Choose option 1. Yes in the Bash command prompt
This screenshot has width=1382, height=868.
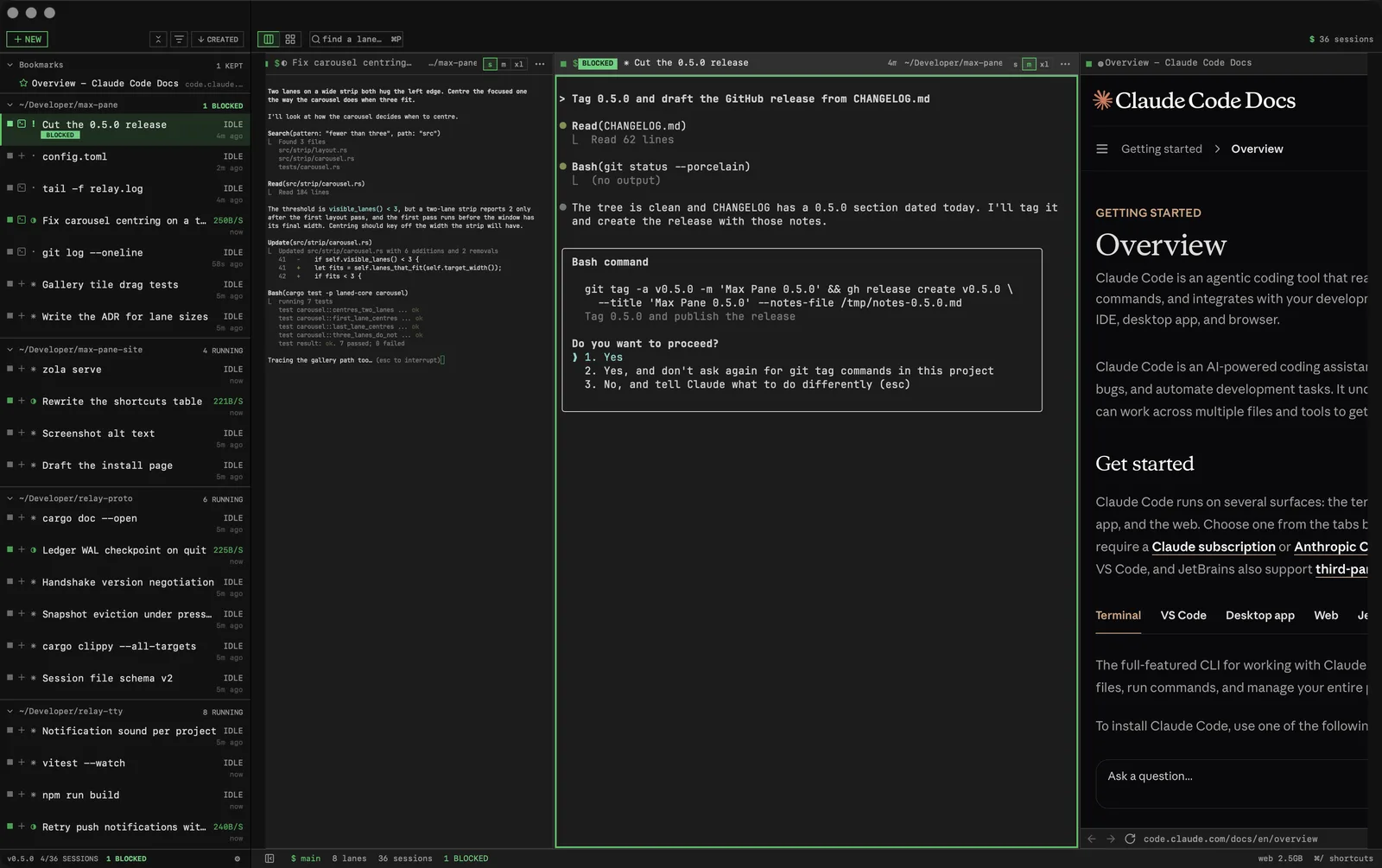pyautogui.click(x=603, y=358)
